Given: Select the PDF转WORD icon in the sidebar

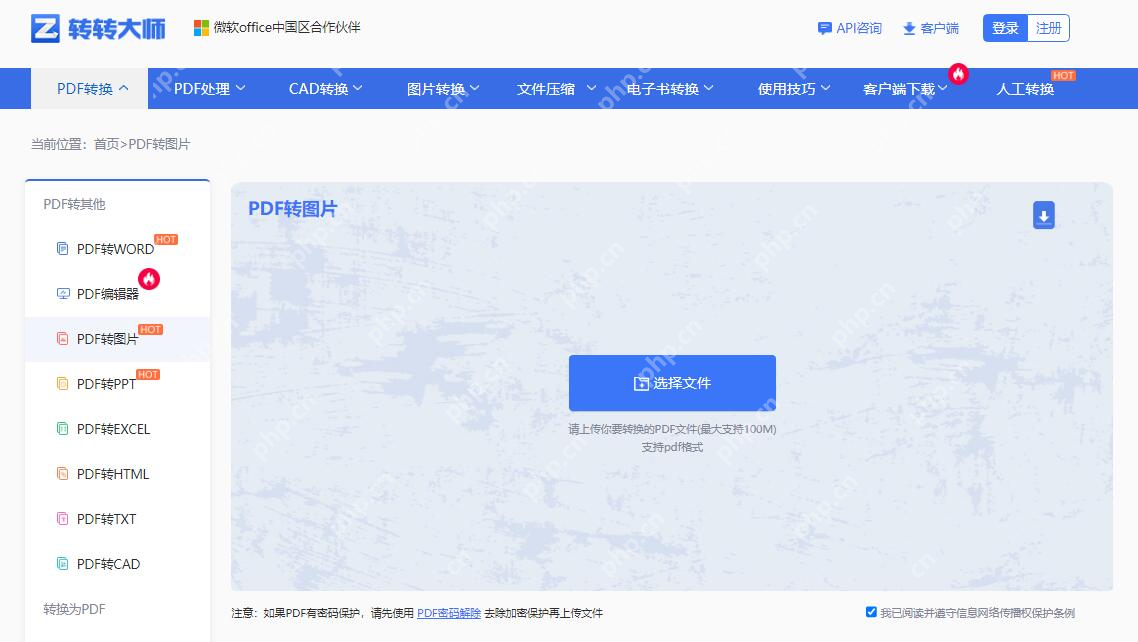Looking at the screenshot, I should pos(62,248).
